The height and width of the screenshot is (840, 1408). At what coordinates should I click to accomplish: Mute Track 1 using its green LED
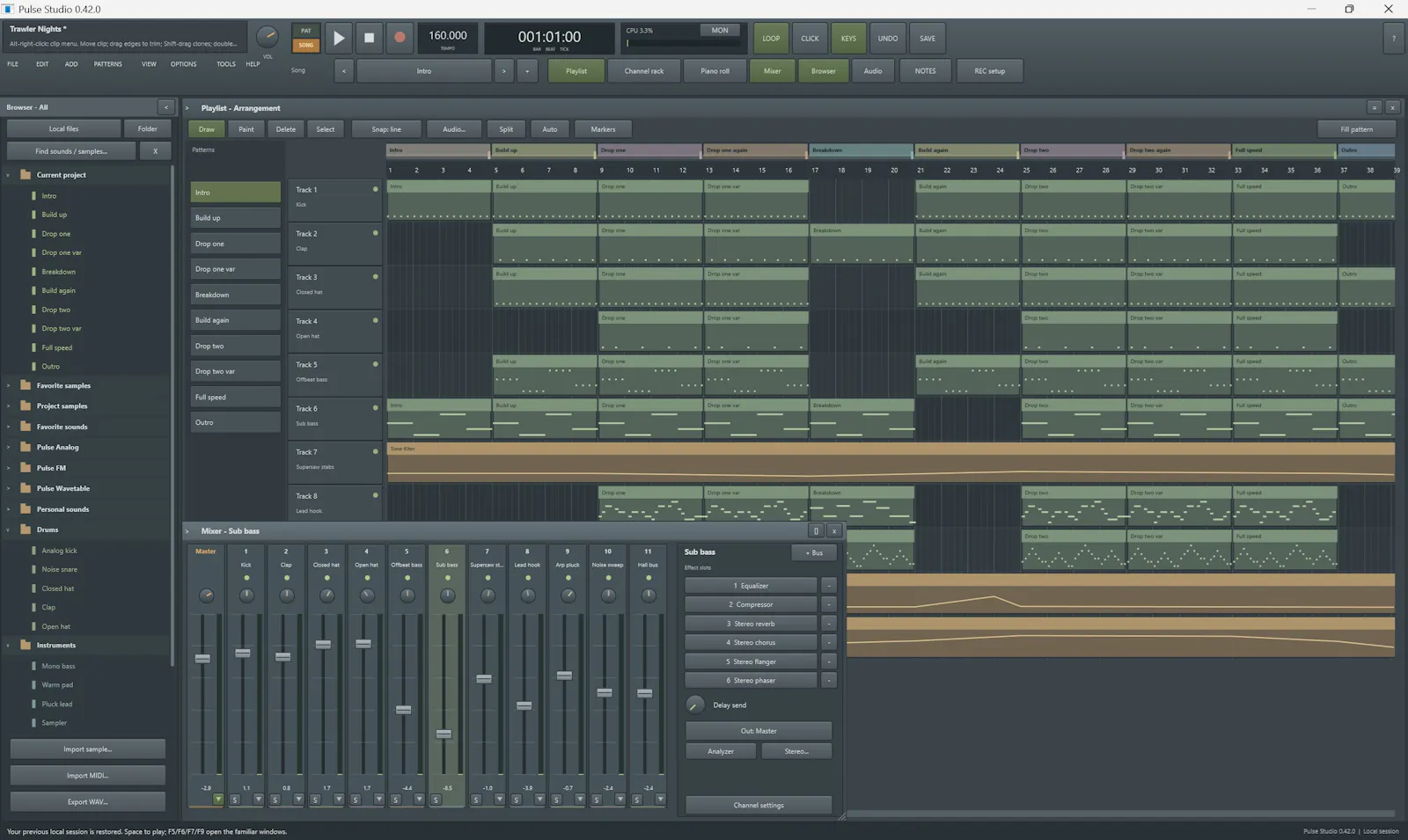pyautogui.click(x=376, y=189)
